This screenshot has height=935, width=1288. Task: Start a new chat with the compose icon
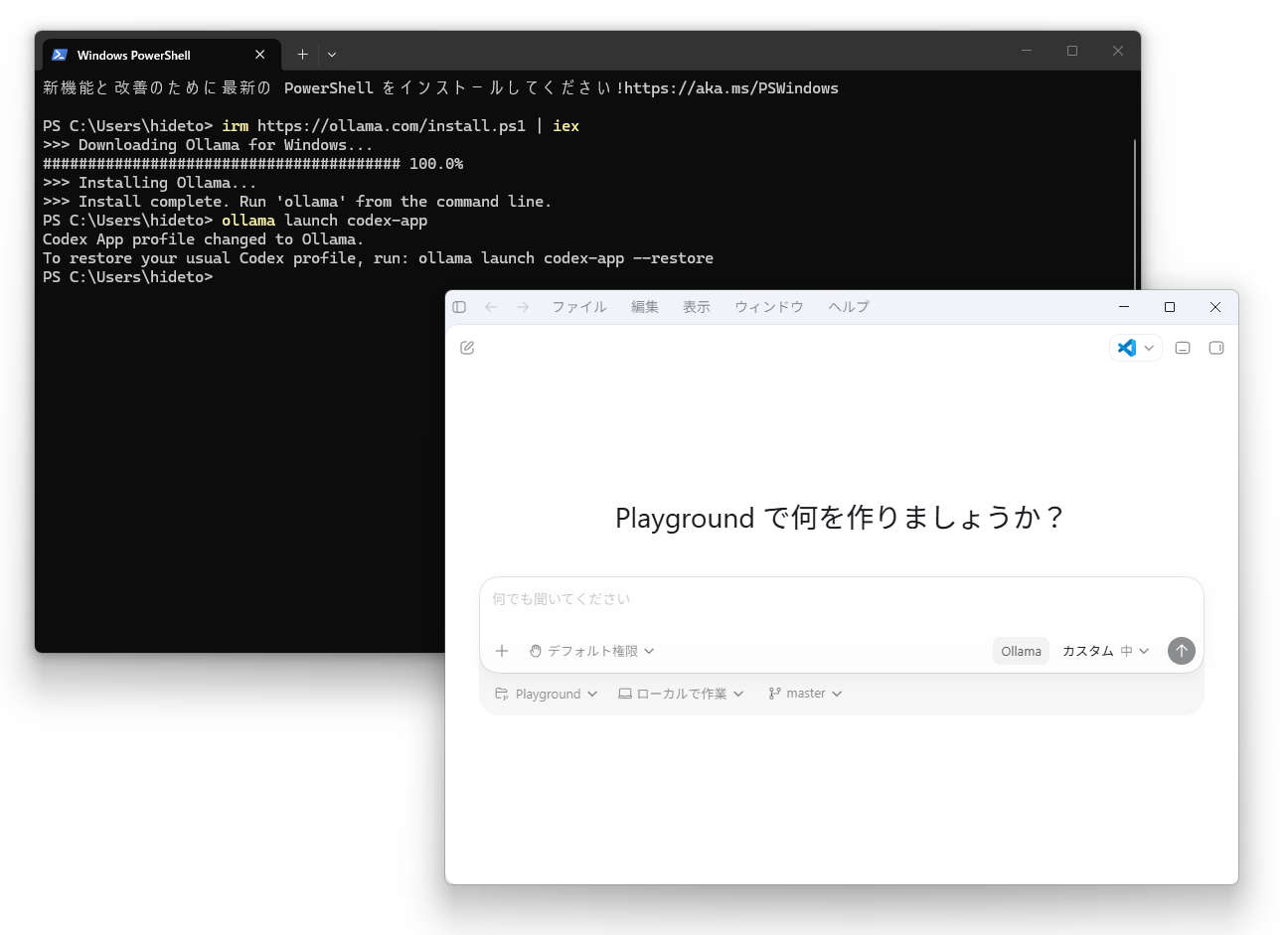click(x=467, y=348)
